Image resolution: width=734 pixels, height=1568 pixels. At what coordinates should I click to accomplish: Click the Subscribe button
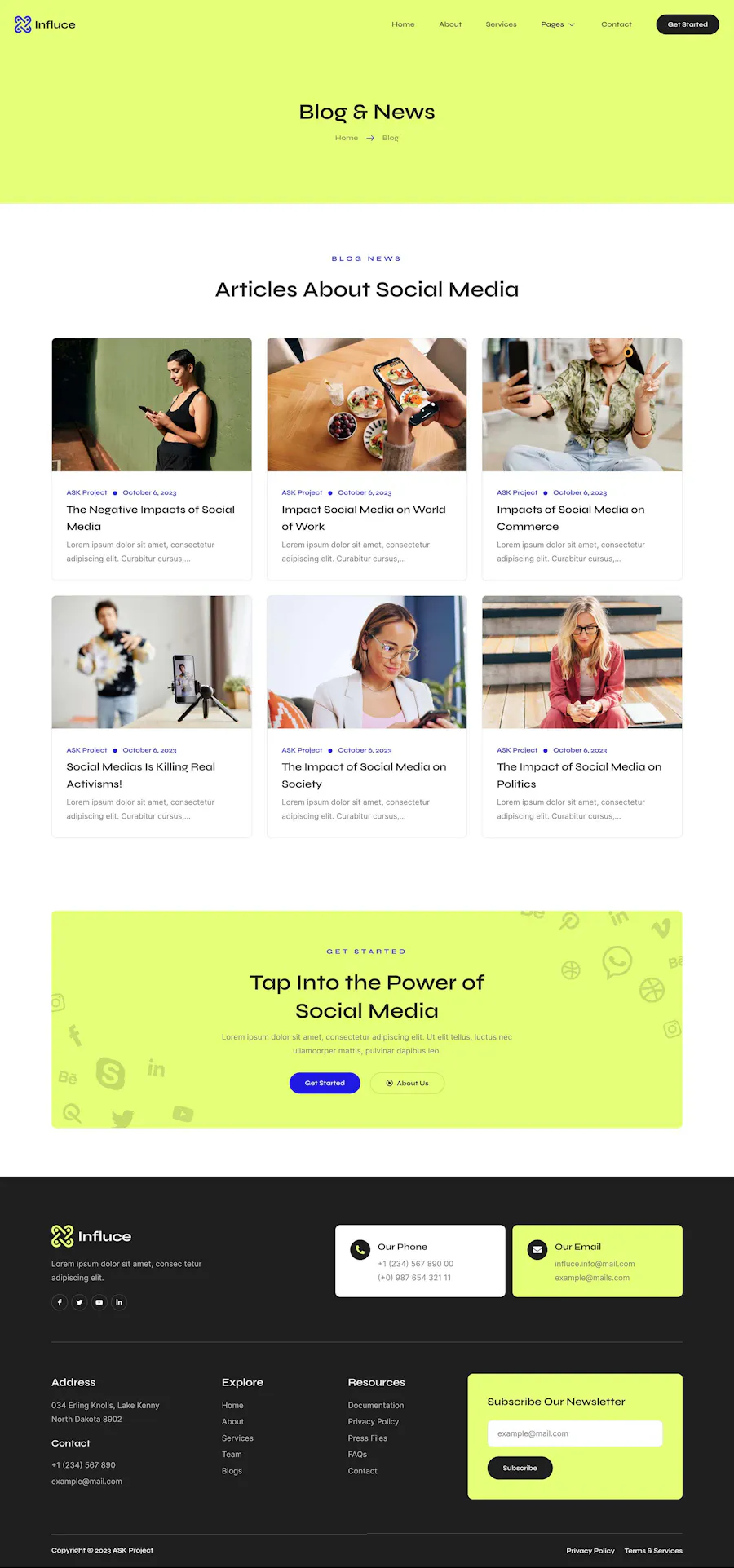tap(520, 1468)
